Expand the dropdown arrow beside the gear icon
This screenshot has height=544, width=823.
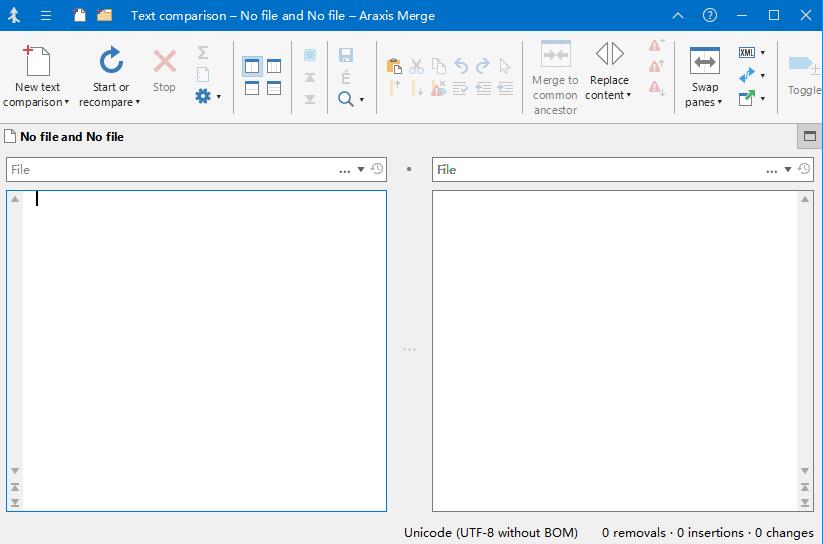219,97
